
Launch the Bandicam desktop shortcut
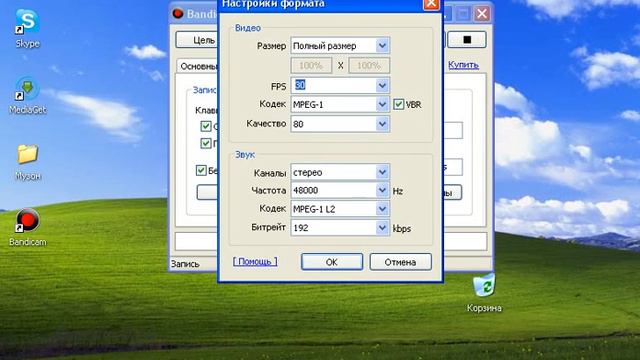click(28, 227)
